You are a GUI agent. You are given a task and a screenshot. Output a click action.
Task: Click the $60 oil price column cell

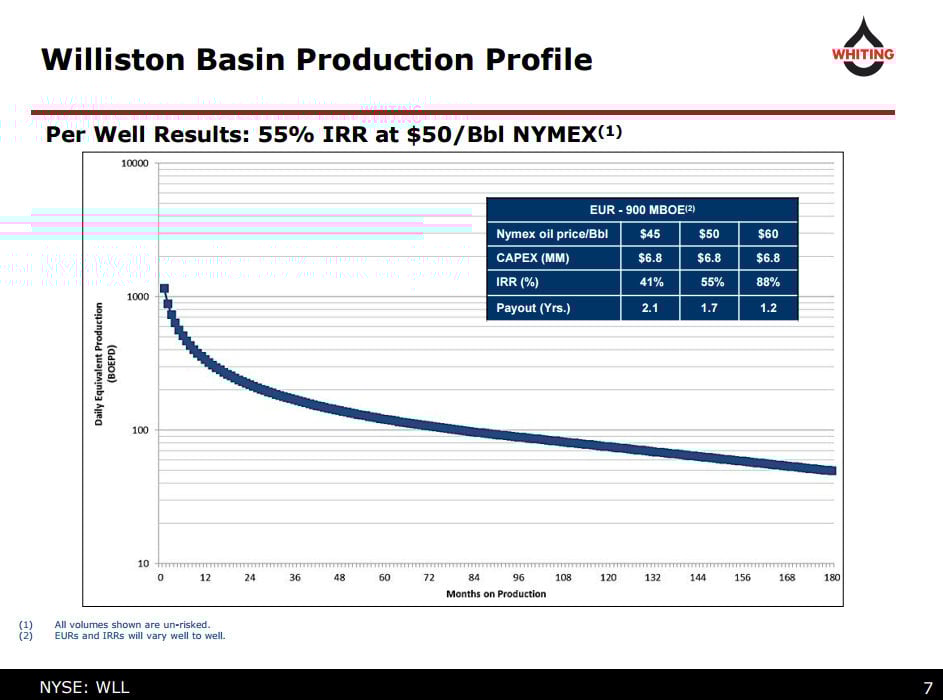[x=768, y=234]
